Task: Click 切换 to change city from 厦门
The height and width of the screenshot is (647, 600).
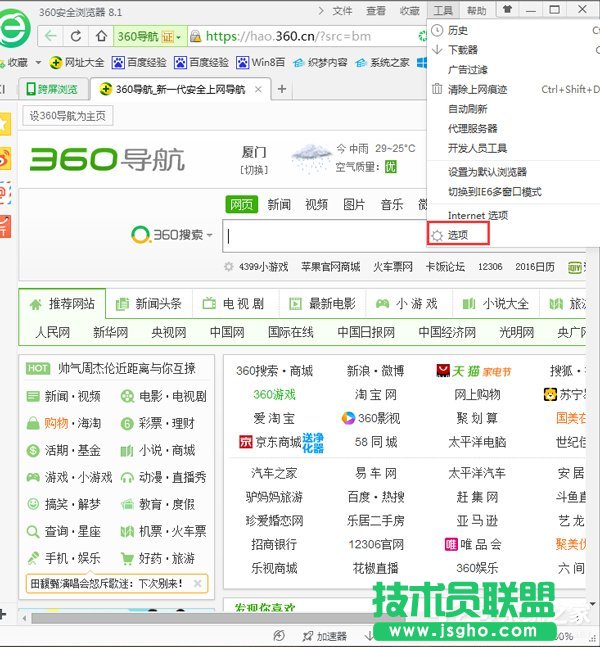Action: click(x=254, y=169)
